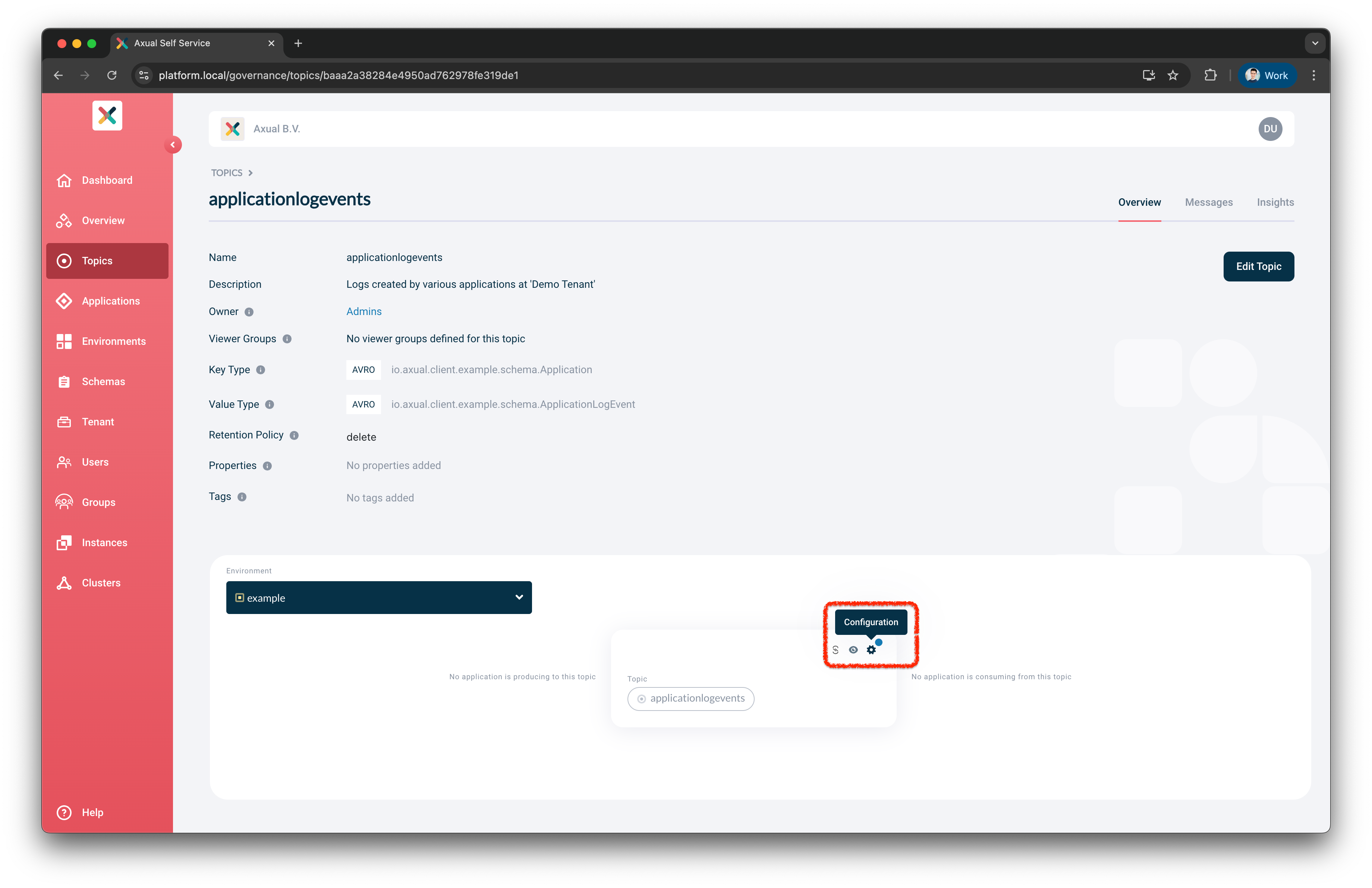The image size is (1372, 888).
Task: Follow the Admins owner link
Action: coord(364,311)
